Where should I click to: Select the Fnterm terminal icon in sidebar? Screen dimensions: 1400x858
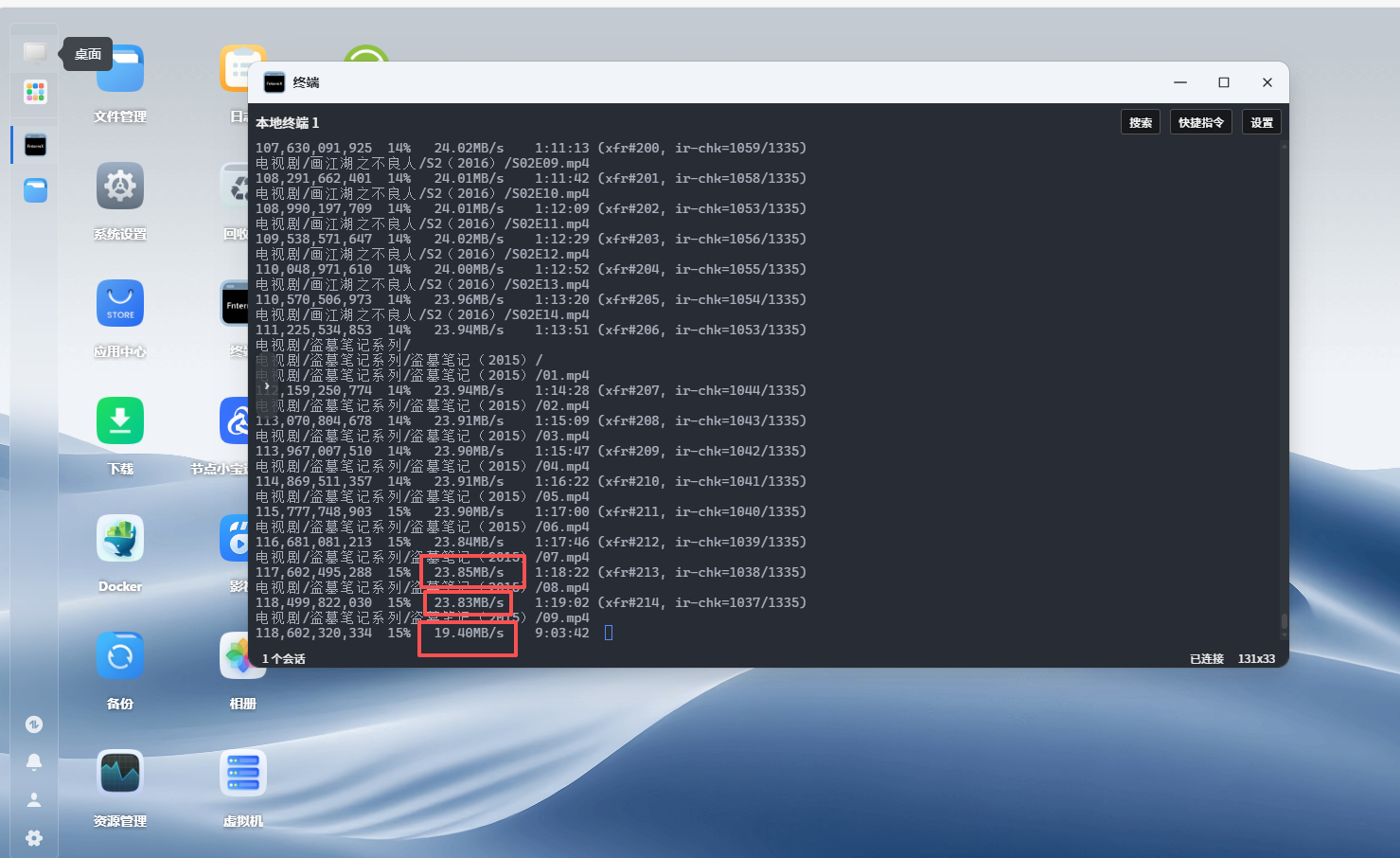click(34, 145)
